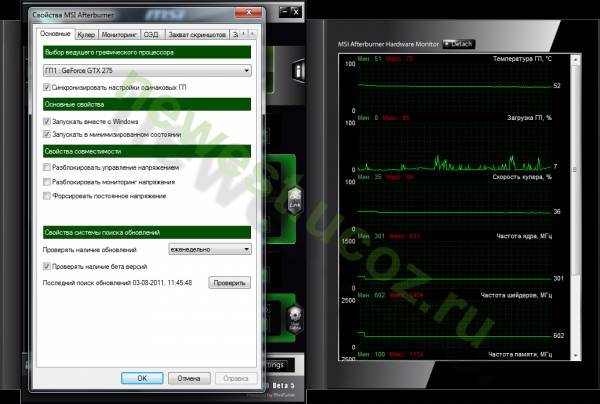Switch to the Захват скриншотов tab
The height and width of the screenshot is (404, 600).
197,35
